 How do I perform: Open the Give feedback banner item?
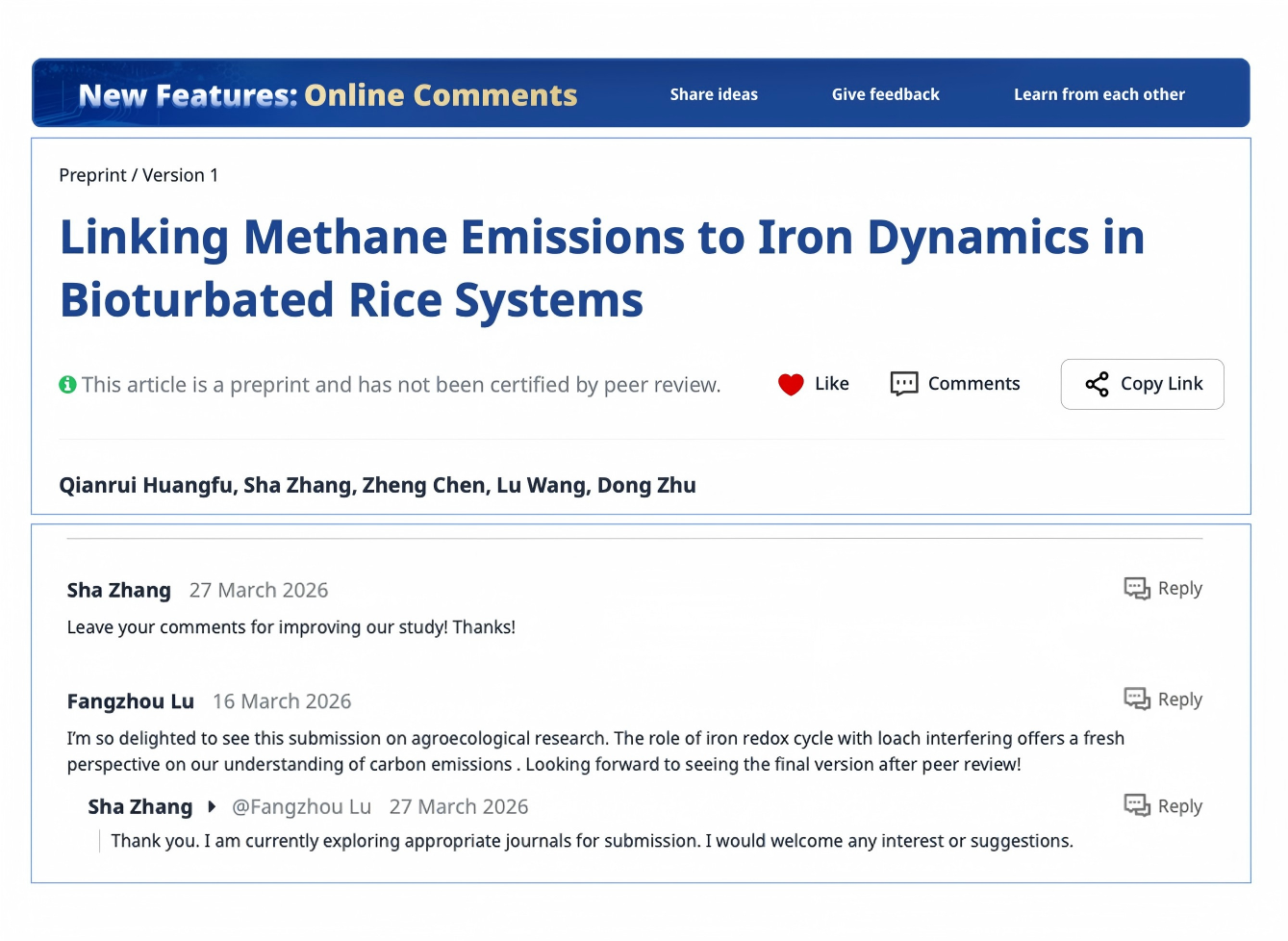[885, 94]
